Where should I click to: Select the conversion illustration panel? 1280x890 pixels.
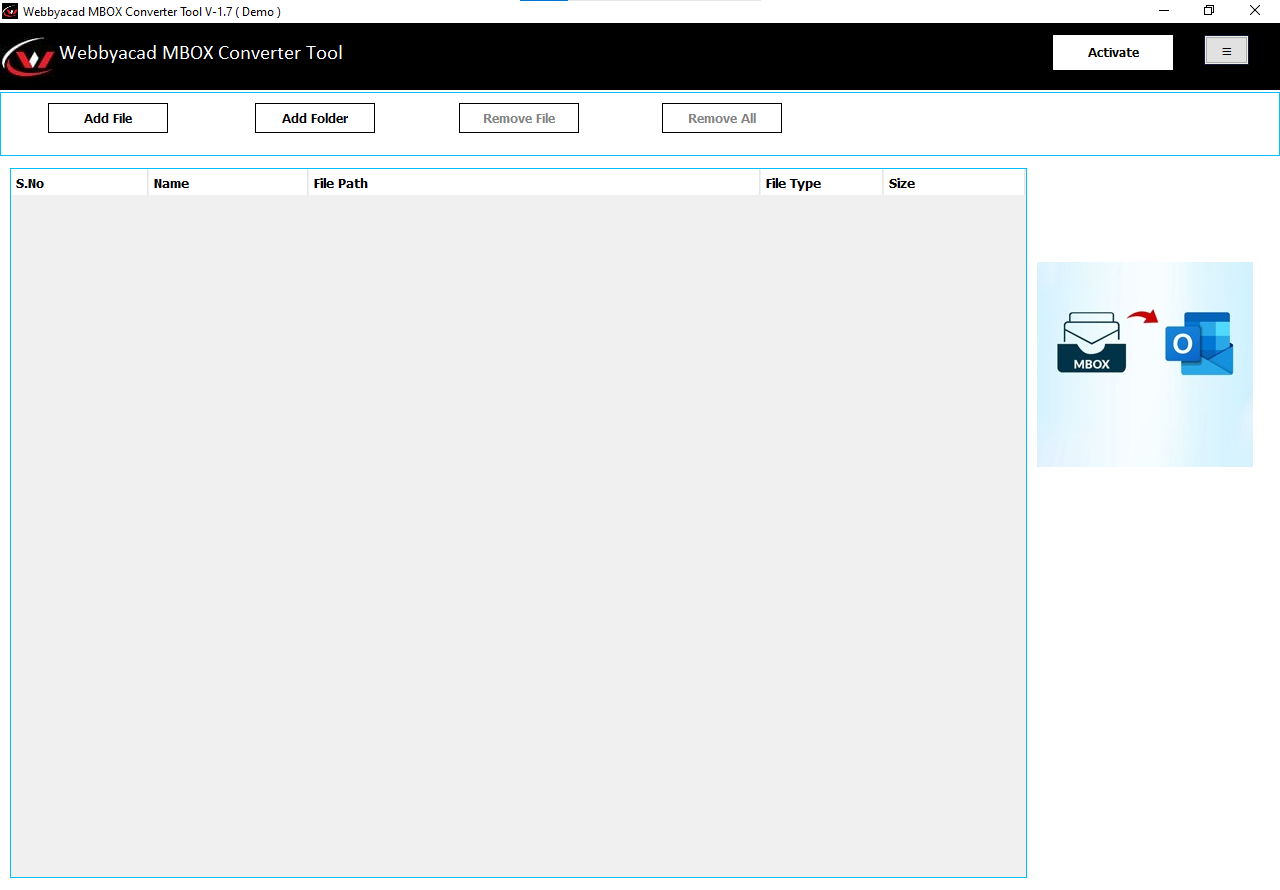[1145, 364]
